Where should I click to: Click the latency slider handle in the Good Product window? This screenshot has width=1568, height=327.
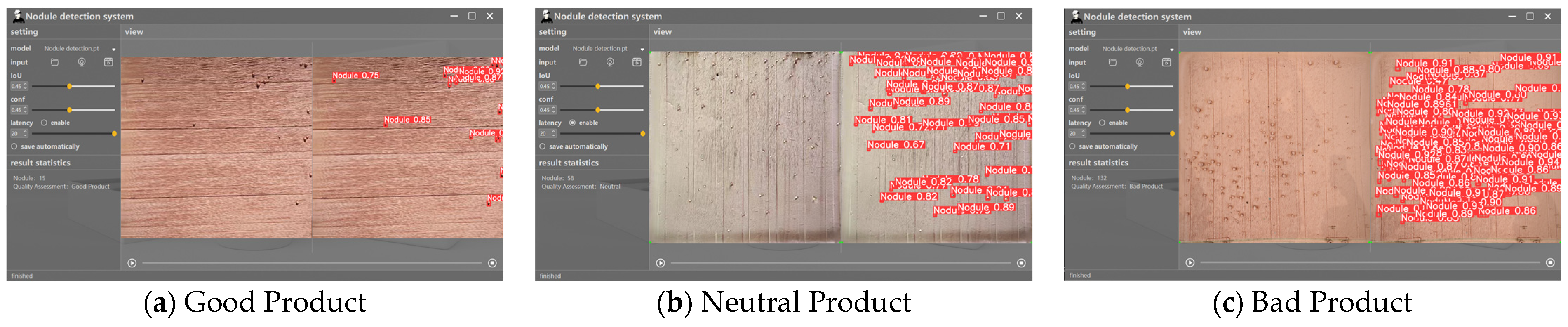coord(114,133)
